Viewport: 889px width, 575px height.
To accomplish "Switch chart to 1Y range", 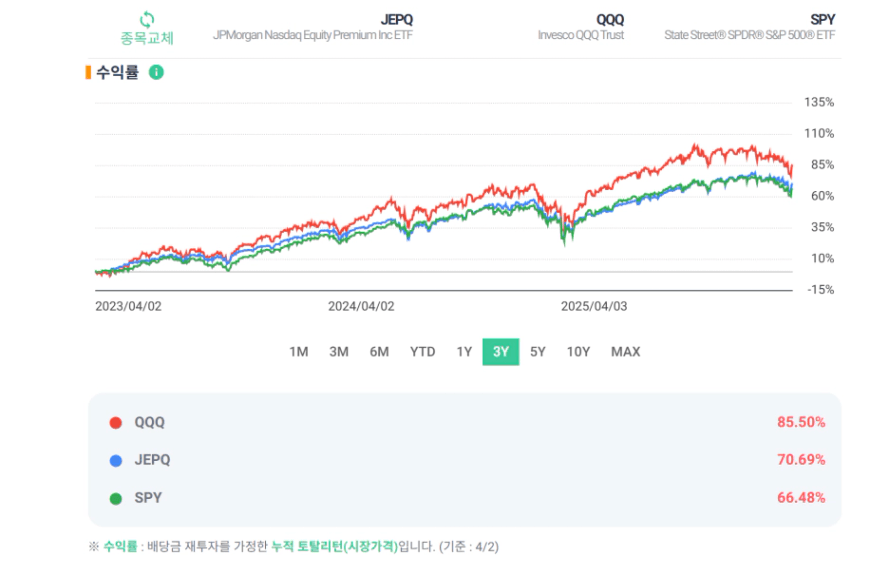I will click(464, 351).
